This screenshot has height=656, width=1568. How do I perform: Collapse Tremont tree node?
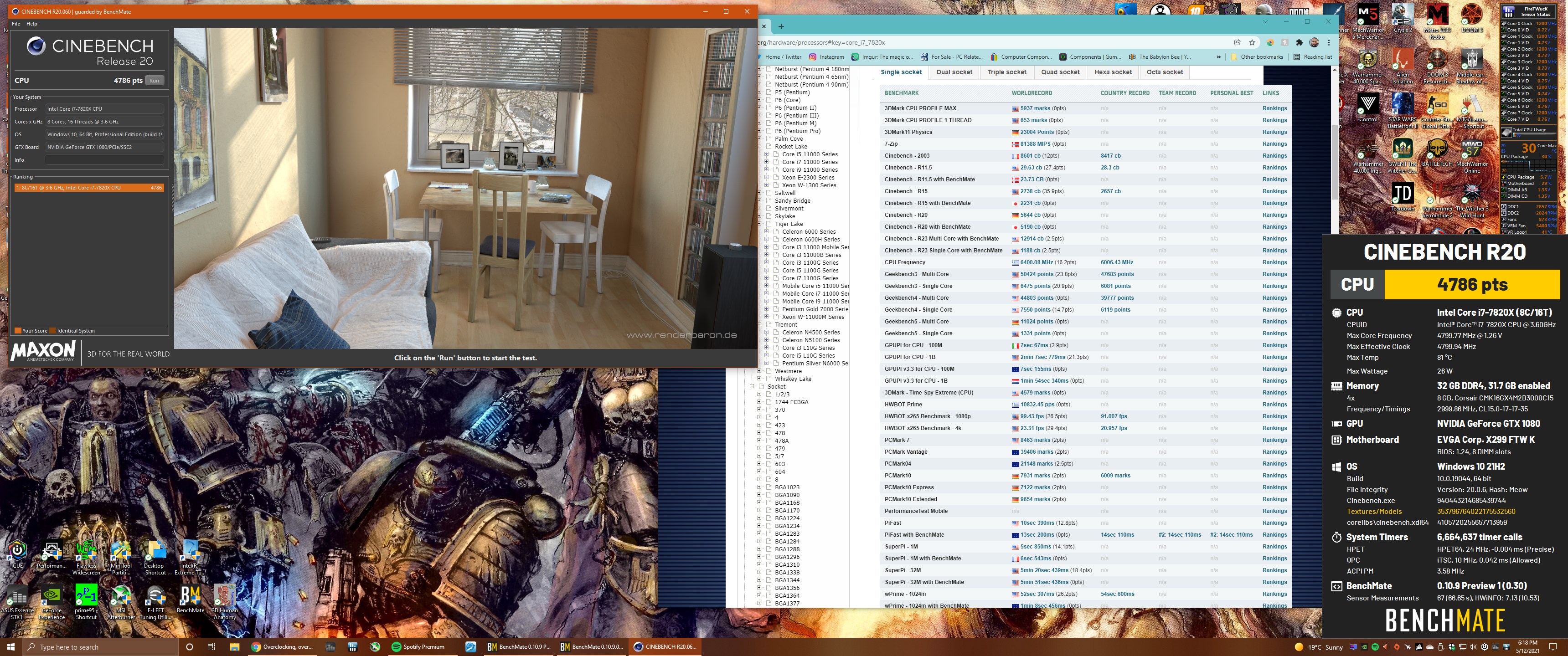tap(759, 325)
